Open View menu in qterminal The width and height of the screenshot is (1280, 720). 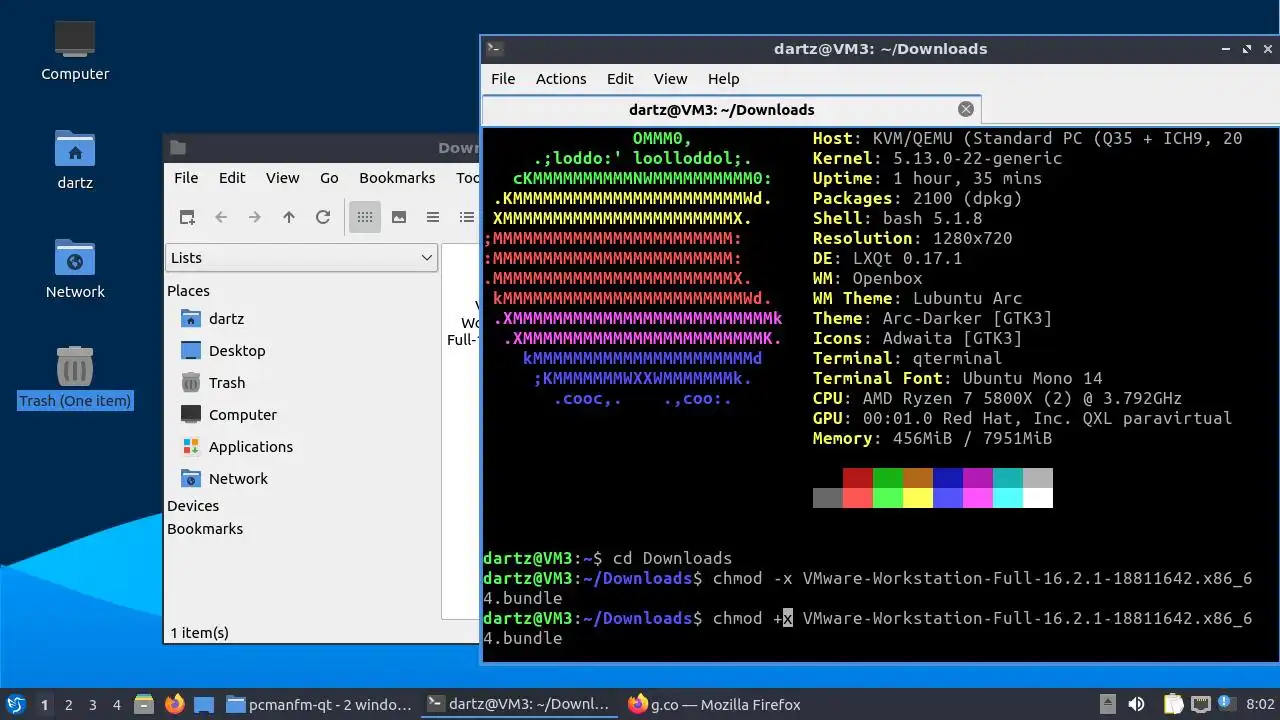point(670,79)
